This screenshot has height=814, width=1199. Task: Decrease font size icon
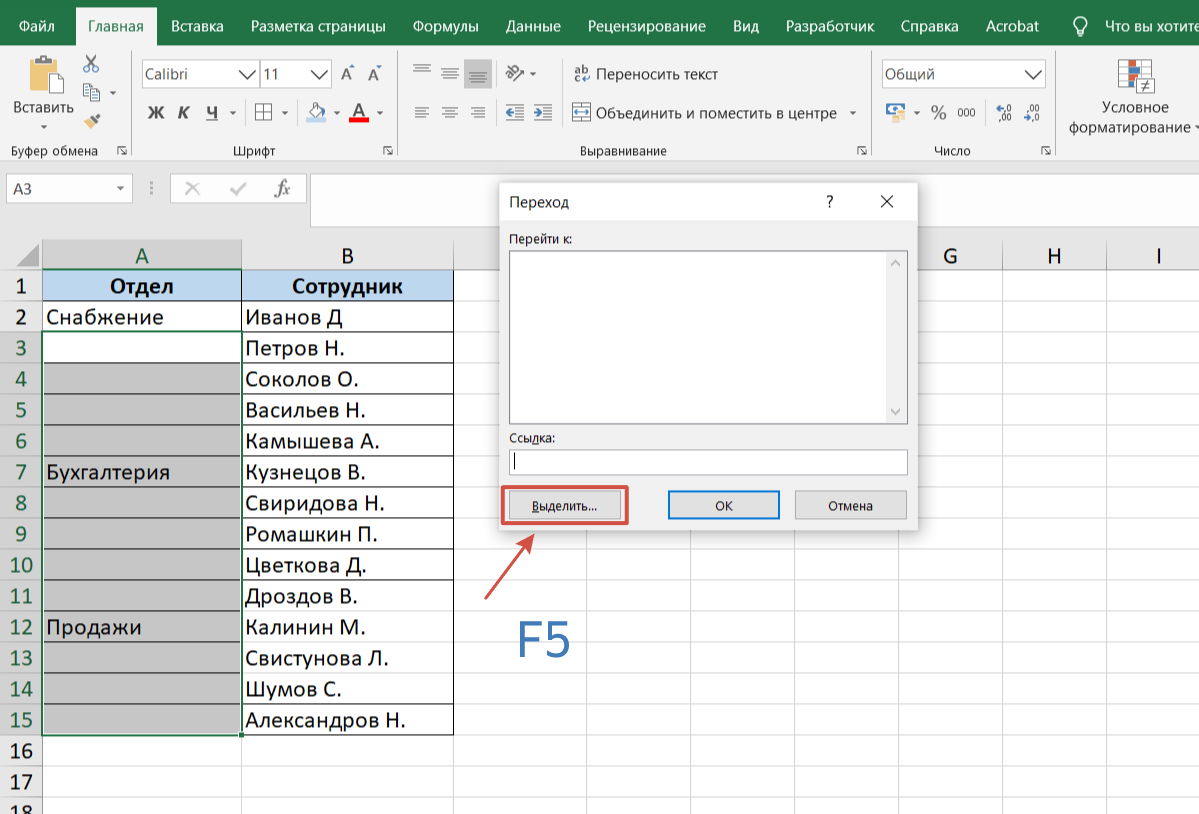point(374,74)
